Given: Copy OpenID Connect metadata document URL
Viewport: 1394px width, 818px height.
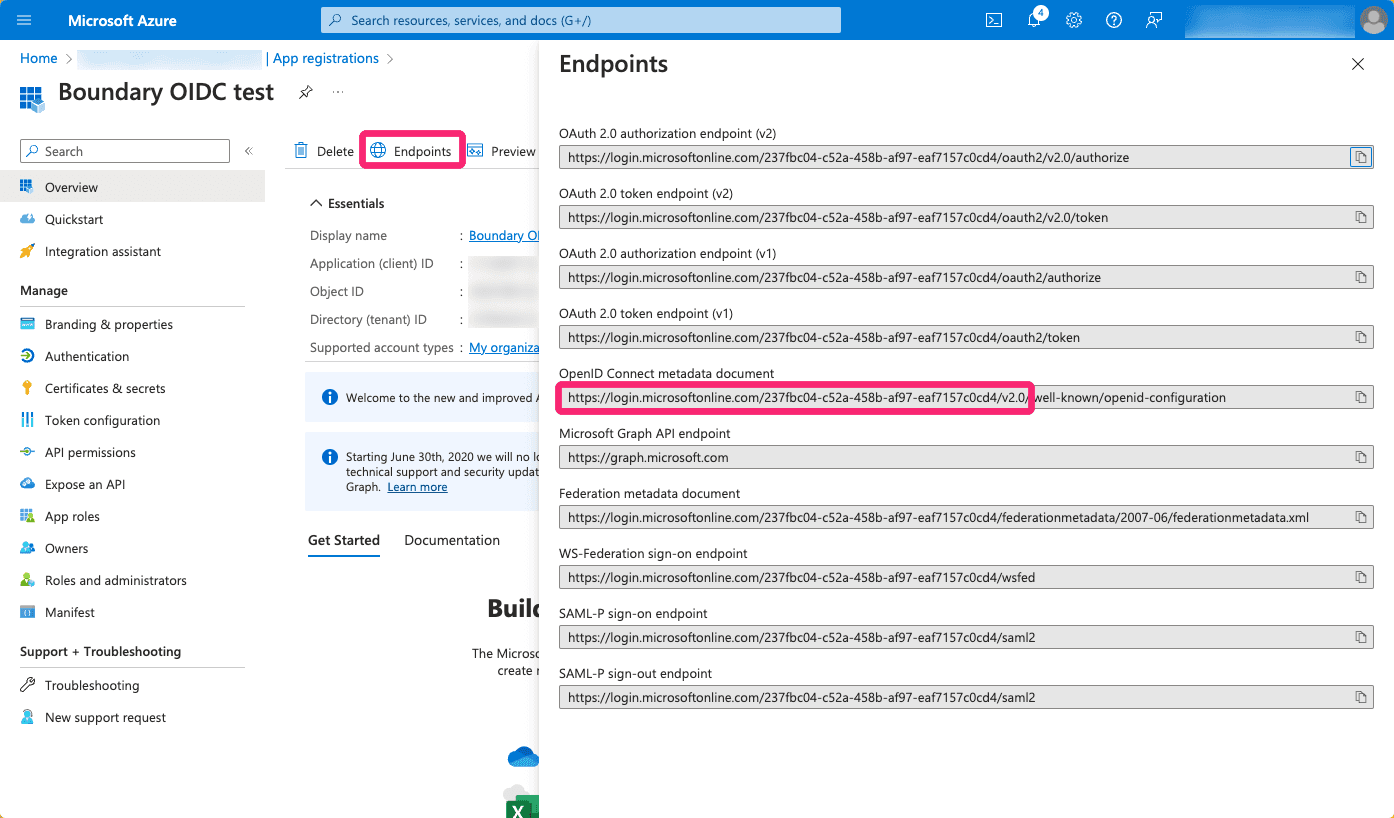Looking at the screenshot, I should point(1360,397).
